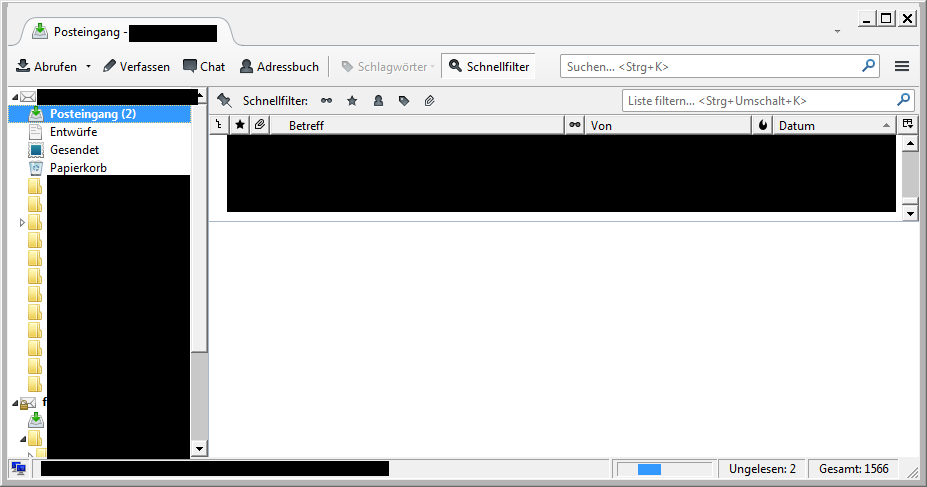Open the Papierkorb trash folder
This screenshot has height=487, width=927.
[x=78, y=168]
